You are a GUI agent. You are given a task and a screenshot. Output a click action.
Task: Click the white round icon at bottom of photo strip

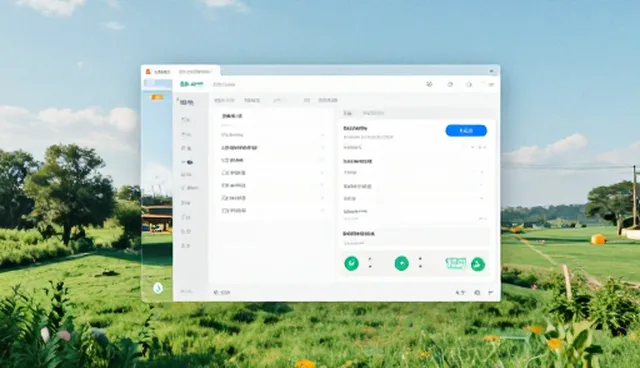[158, 288]
